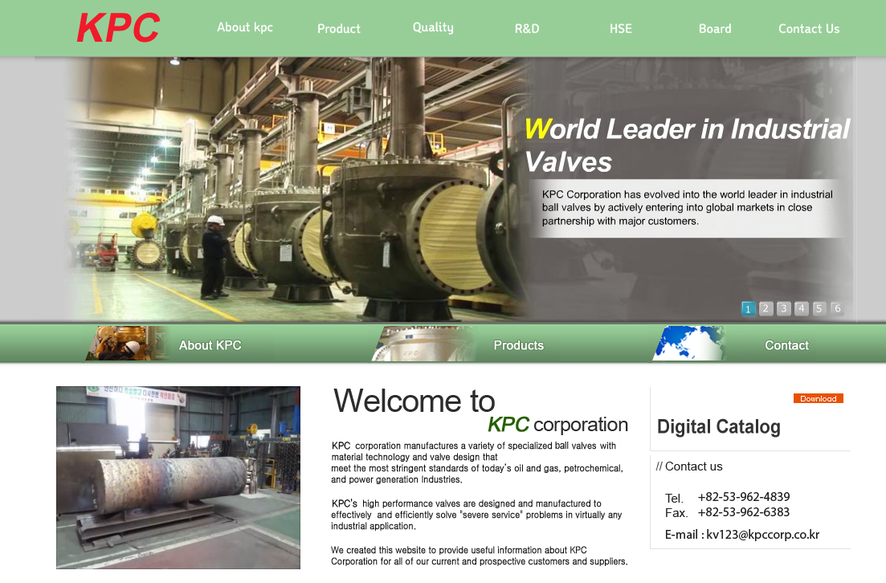Open the About kpc menu

pyautogui.click(x=245, y=27)
